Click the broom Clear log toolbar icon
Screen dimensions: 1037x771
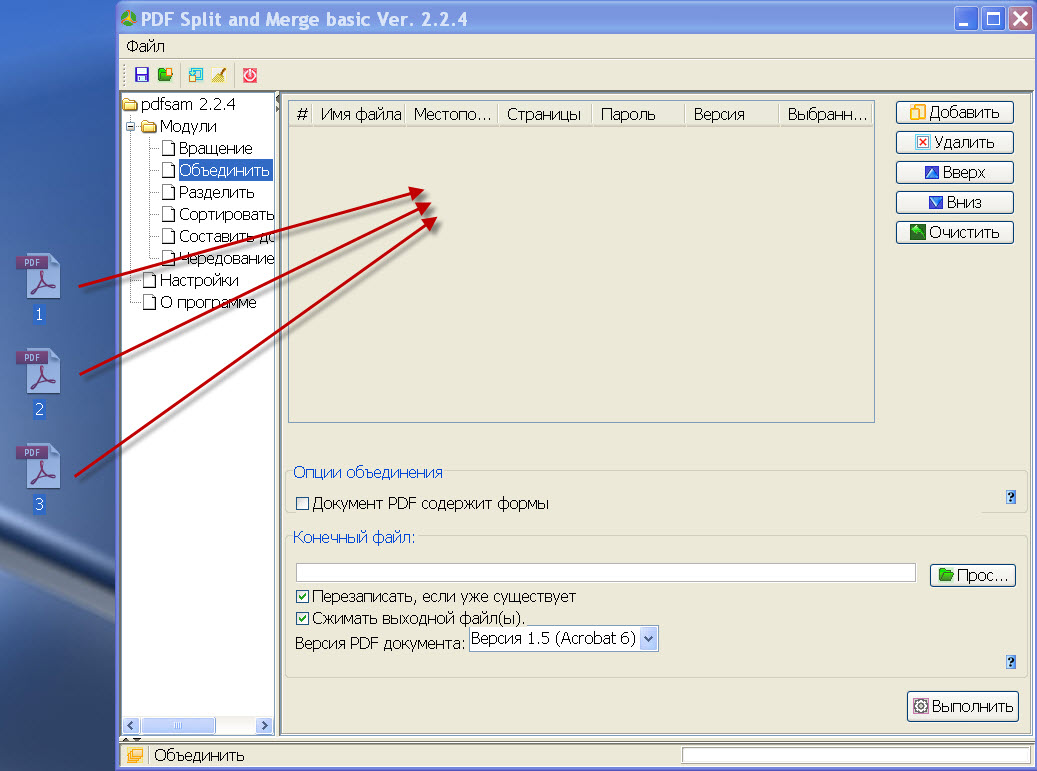pyautogui.click(x=219, y=74)
